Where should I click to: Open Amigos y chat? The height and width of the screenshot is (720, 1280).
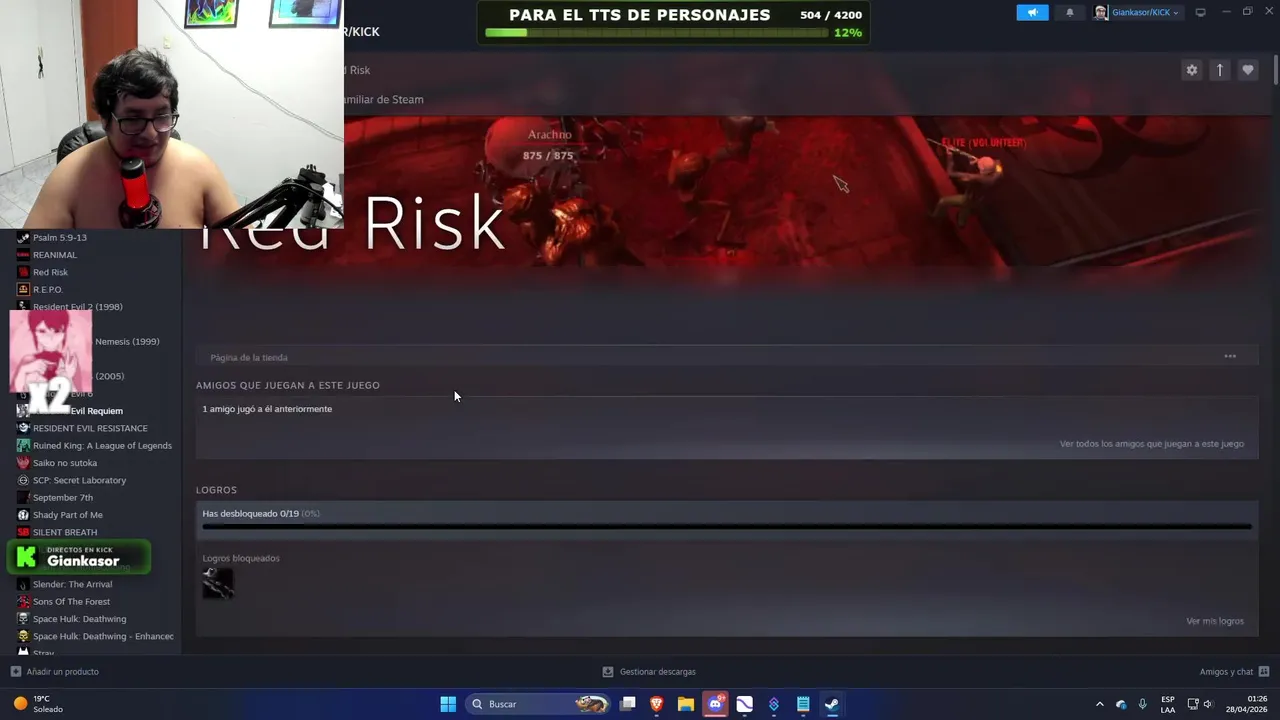[1234, 672]
